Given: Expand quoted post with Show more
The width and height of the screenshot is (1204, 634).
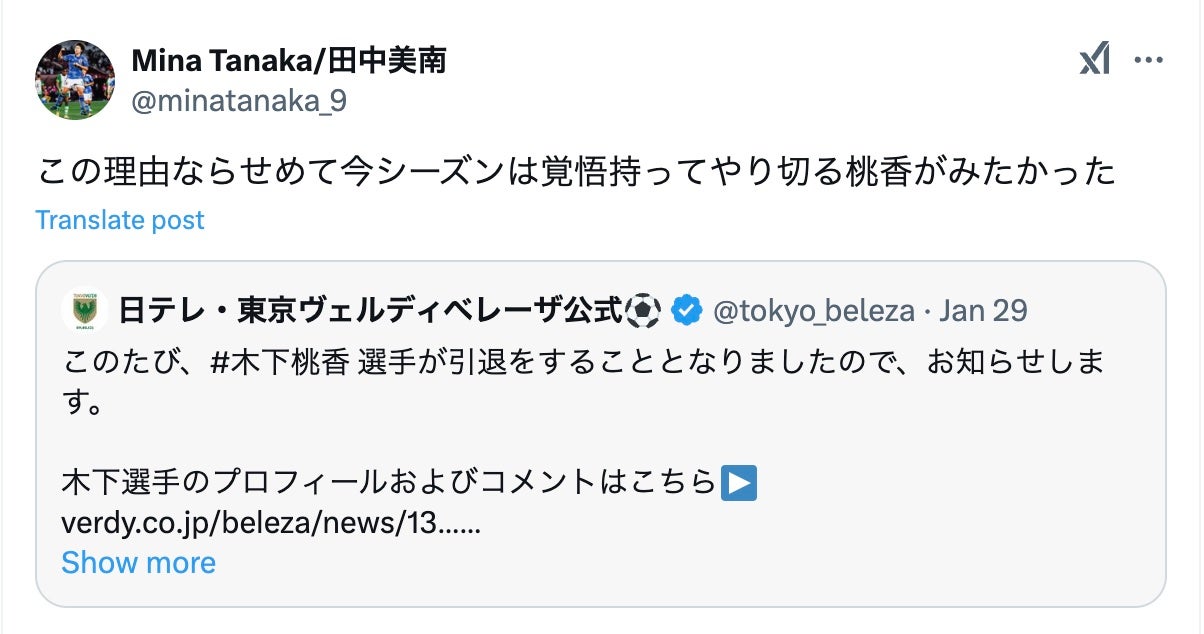Looking at the screenshot, I should pos(138,562).
